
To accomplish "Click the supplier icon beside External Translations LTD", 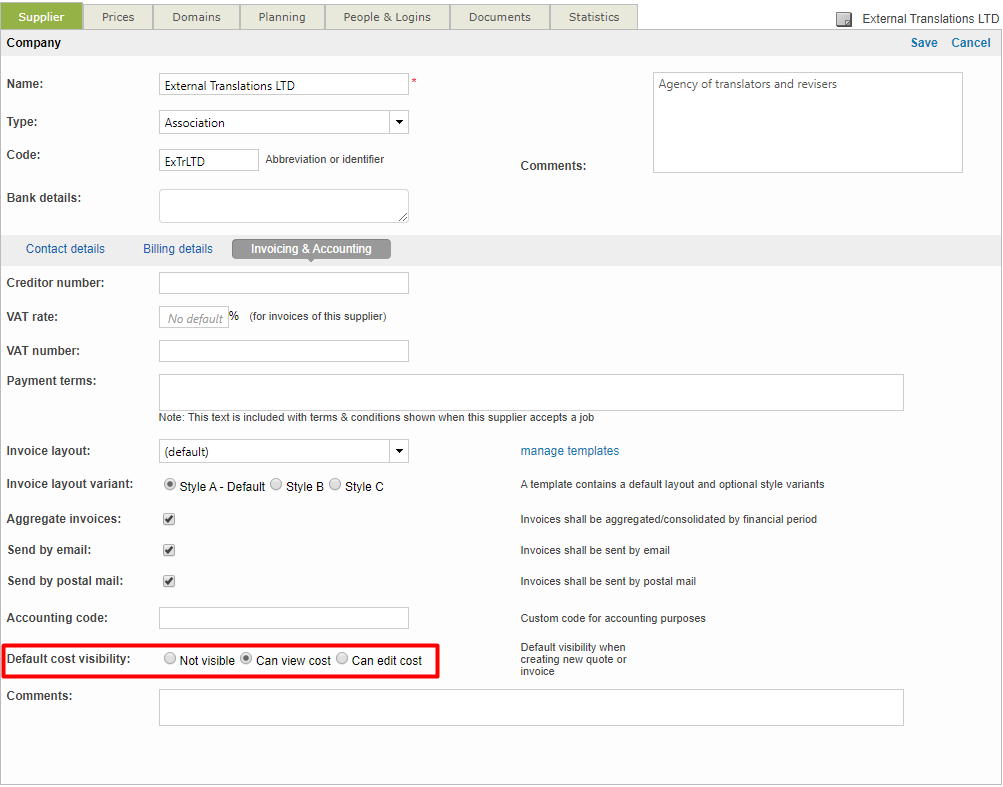I will 844,19.
